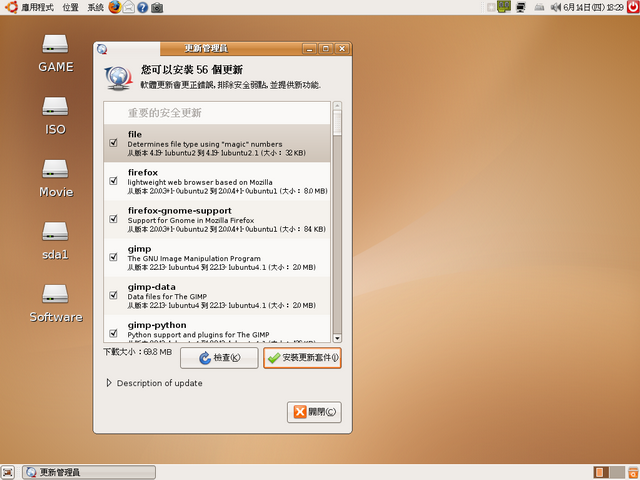Expand the Description of update section

[x=109, y=383]
